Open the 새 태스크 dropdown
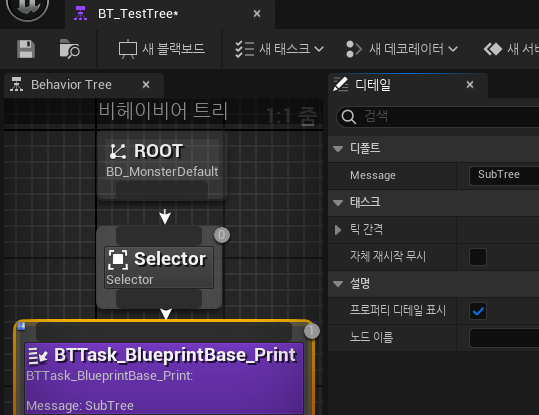539x415 pixels. pyautogui.click(x=279, y=49)
